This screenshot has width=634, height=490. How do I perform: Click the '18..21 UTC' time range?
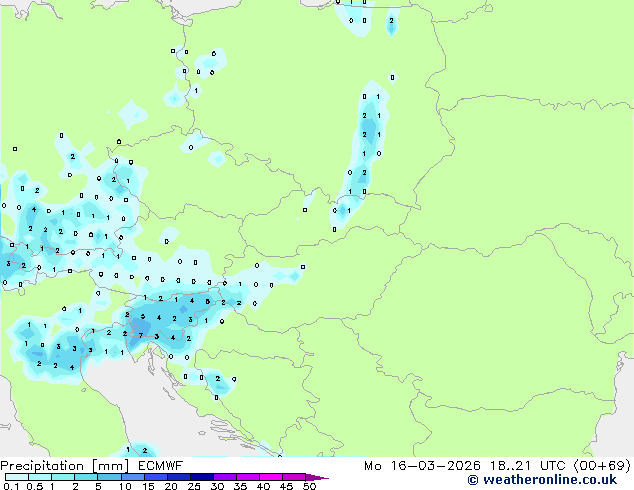pos(527,466)
